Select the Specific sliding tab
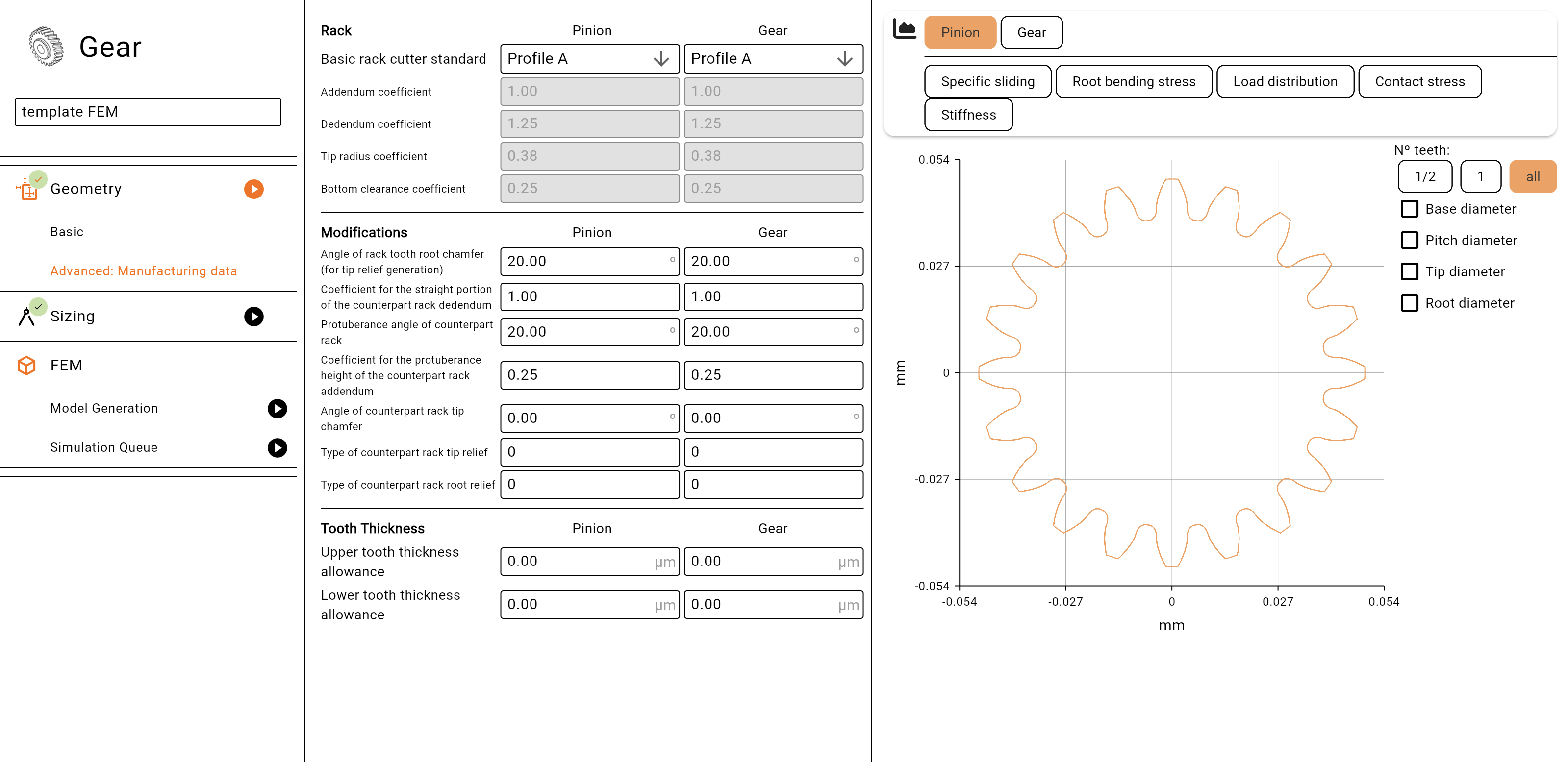The height and width of the screenshot is (762, 1568). coord(987,81)
